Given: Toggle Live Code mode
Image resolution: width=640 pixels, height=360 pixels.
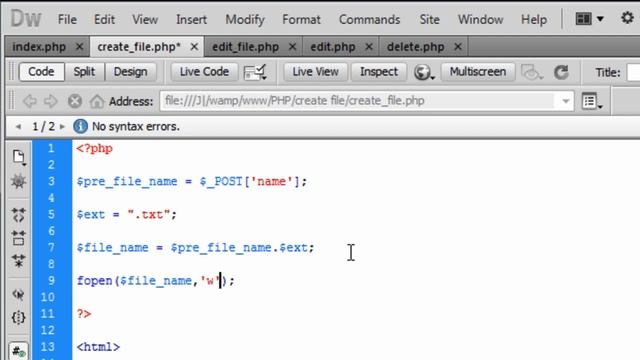Looking at the screenshot, I should pos(204,72).
